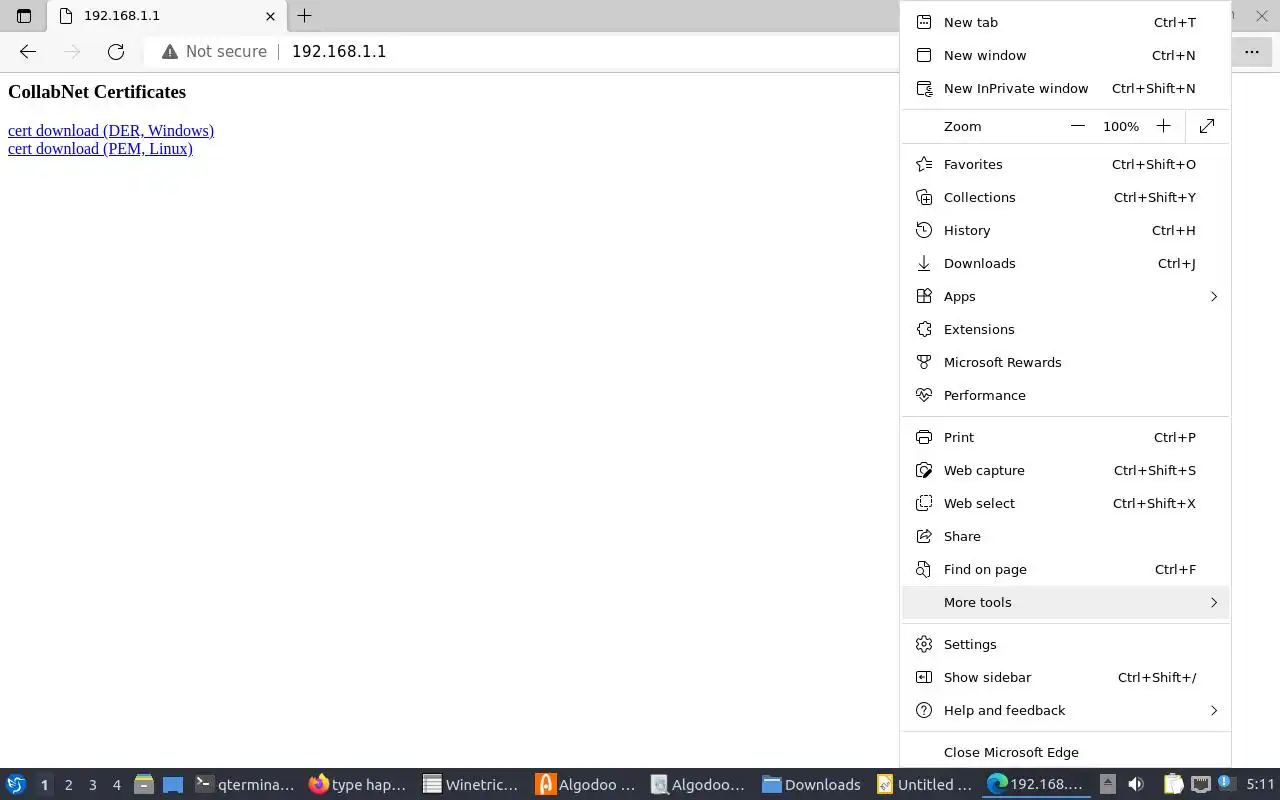Viewport: 1280px width, 800px height.
Task: Switch to Firefox 'type hap...' window
Action: pyautogui.click(x=358, y=785)
